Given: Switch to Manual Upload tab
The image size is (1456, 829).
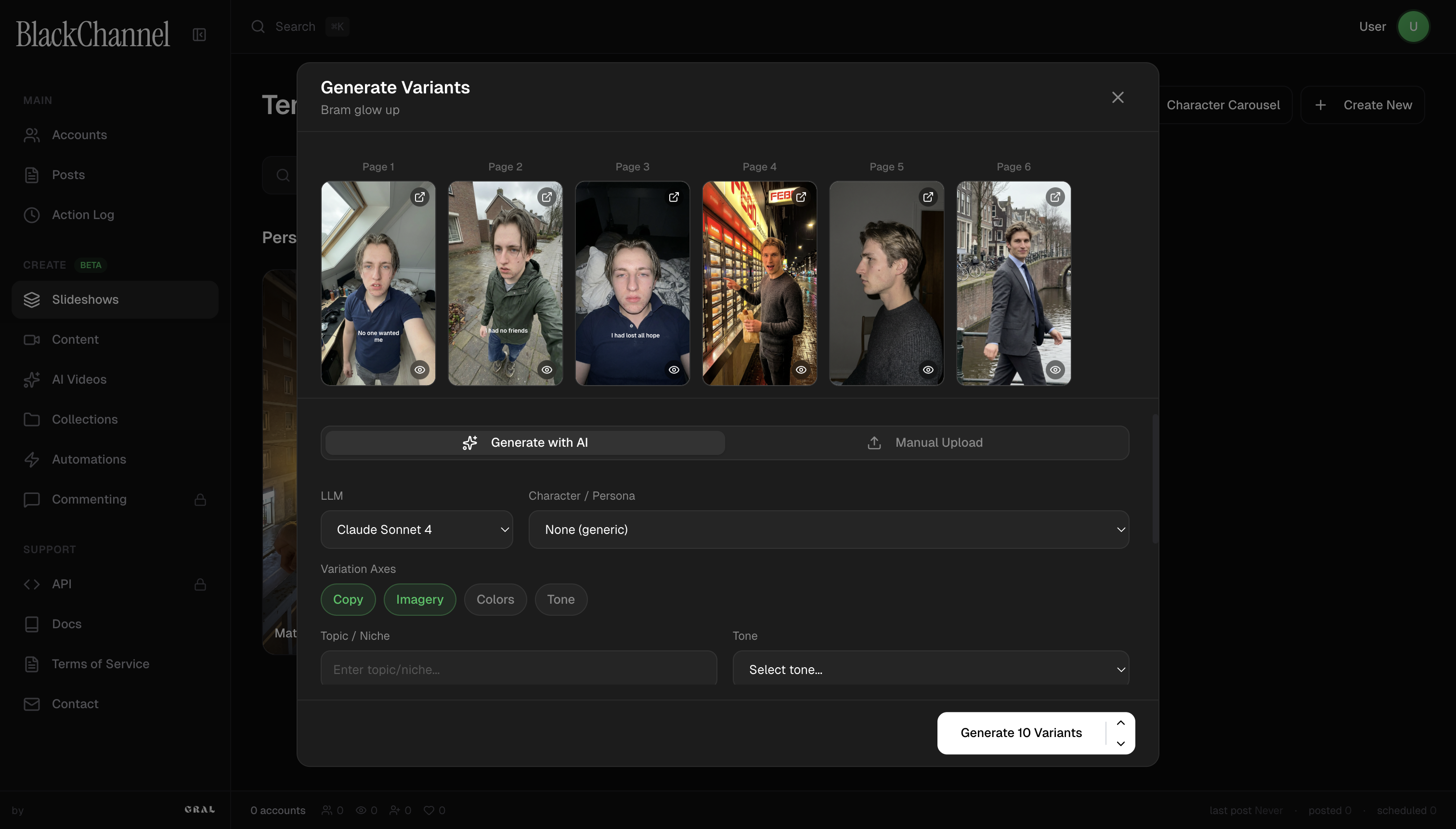Looking at the screenshot, I should tap(925, 442).
